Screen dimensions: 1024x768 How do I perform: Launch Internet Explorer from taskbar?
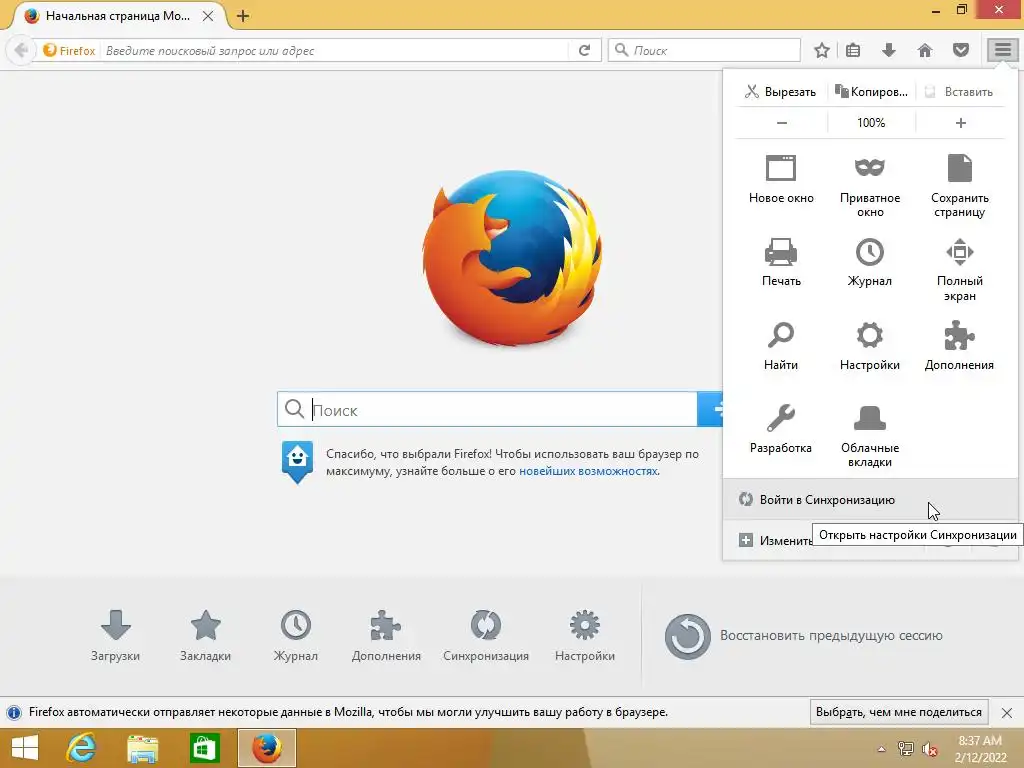point(81,748)
